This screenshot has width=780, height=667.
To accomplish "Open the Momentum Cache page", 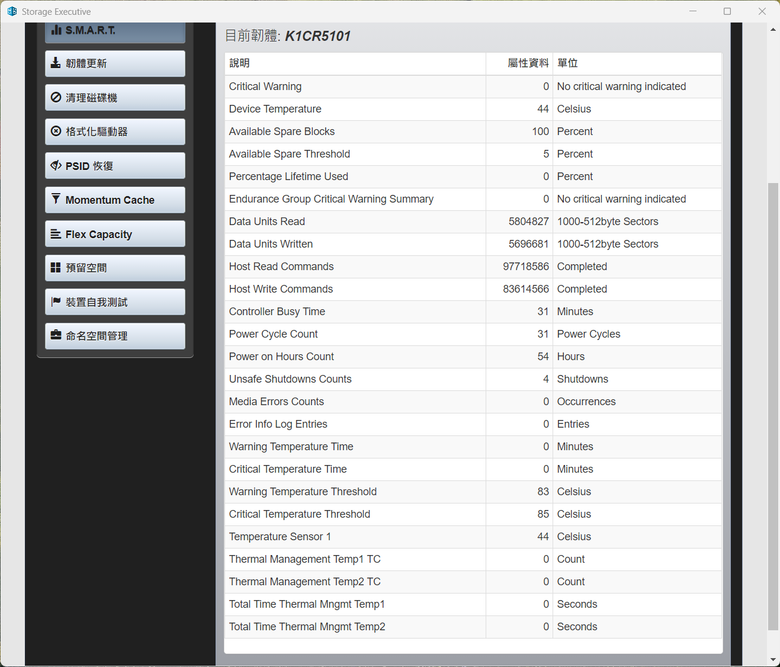I will pyautogui.click(x=115, y=200).
